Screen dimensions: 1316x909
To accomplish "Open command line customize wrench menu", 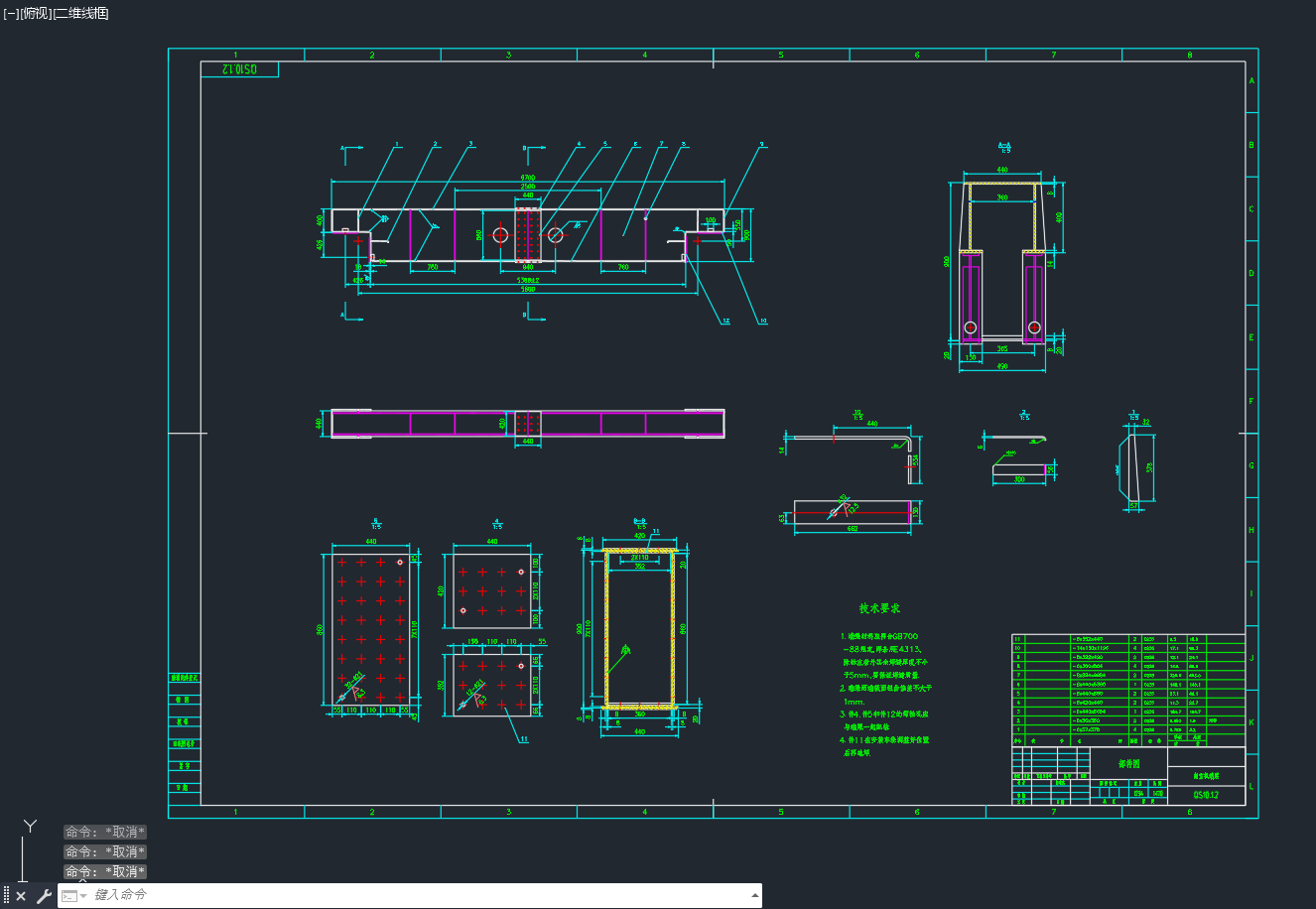I will [44, 896].
